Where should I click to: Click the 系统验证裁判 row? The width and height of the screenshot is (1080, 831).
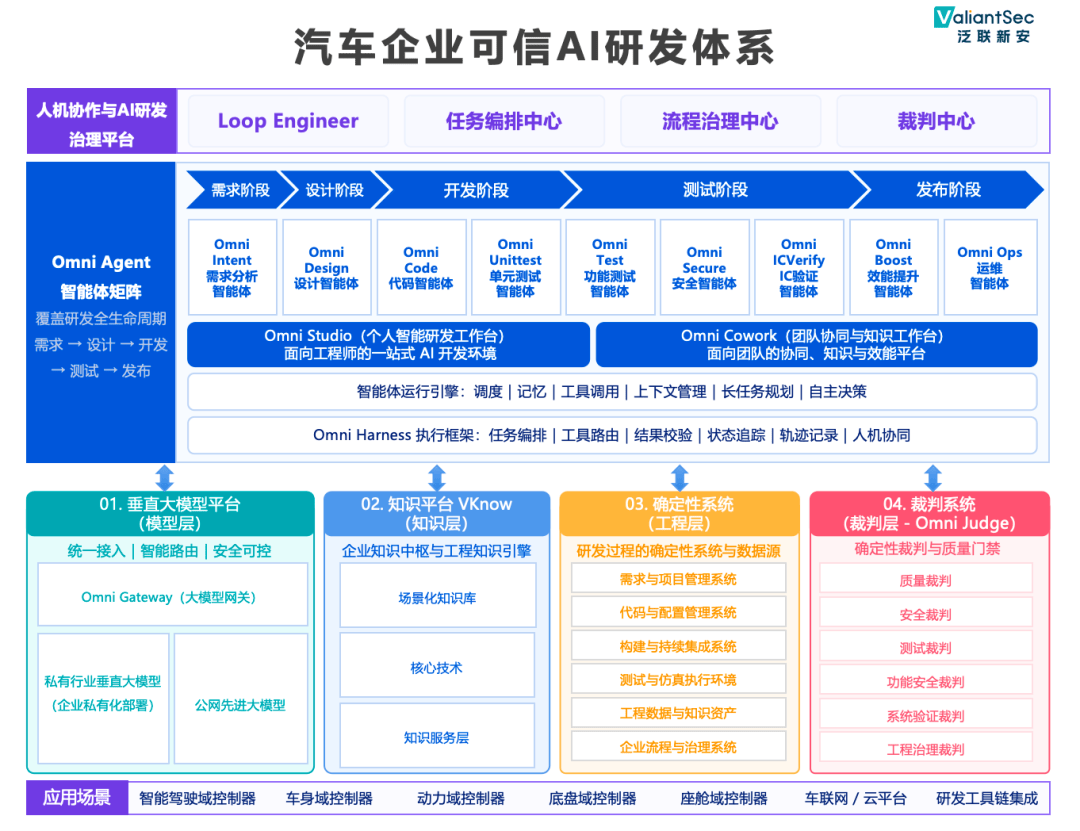pos(926,714)
